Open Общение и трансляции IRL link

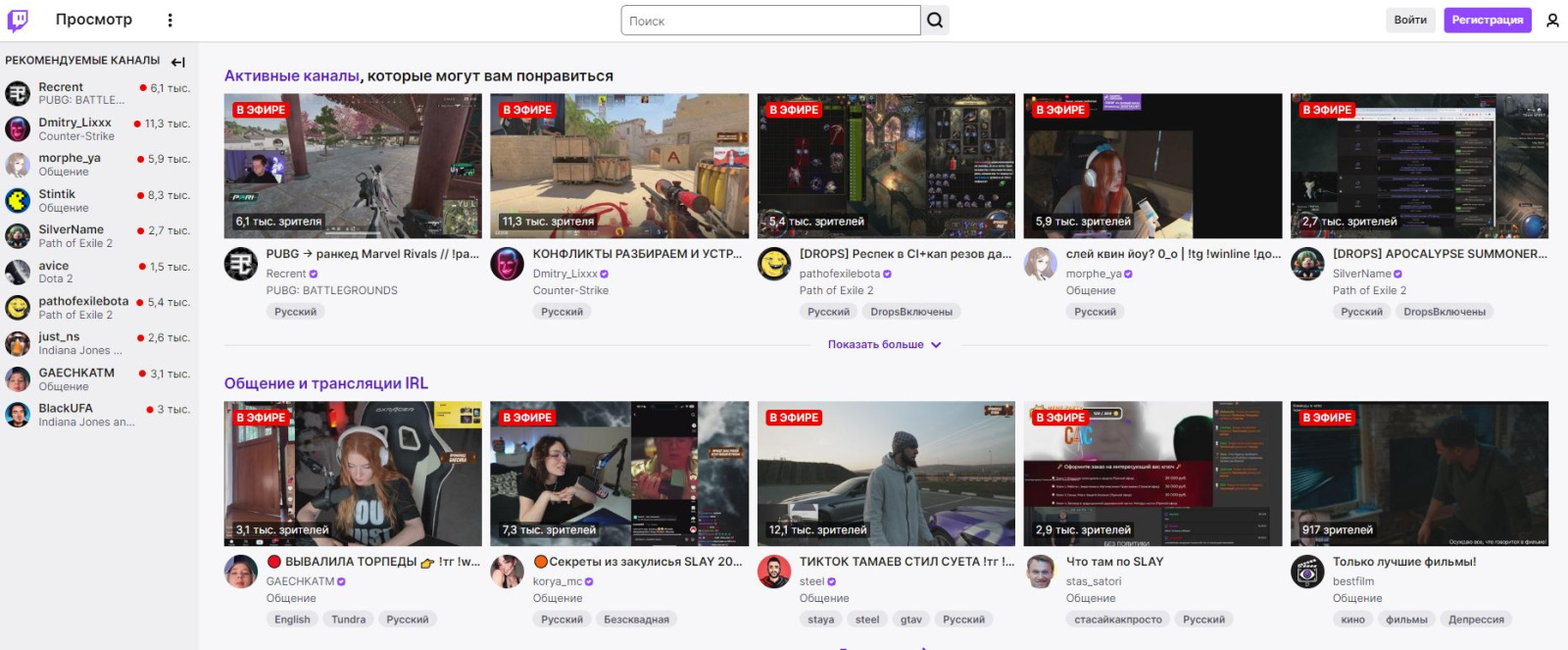(326, 383)
